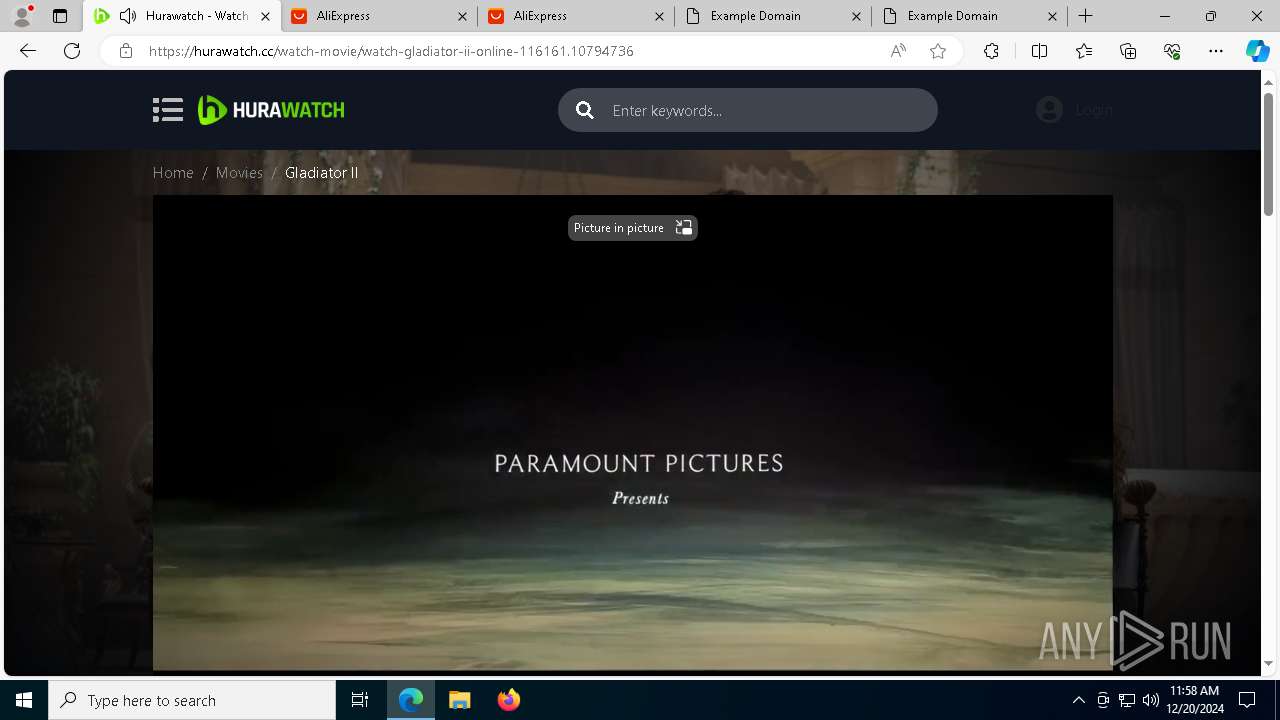Open the notifications center icon

pyautogui.click(x=1247, y=700)
